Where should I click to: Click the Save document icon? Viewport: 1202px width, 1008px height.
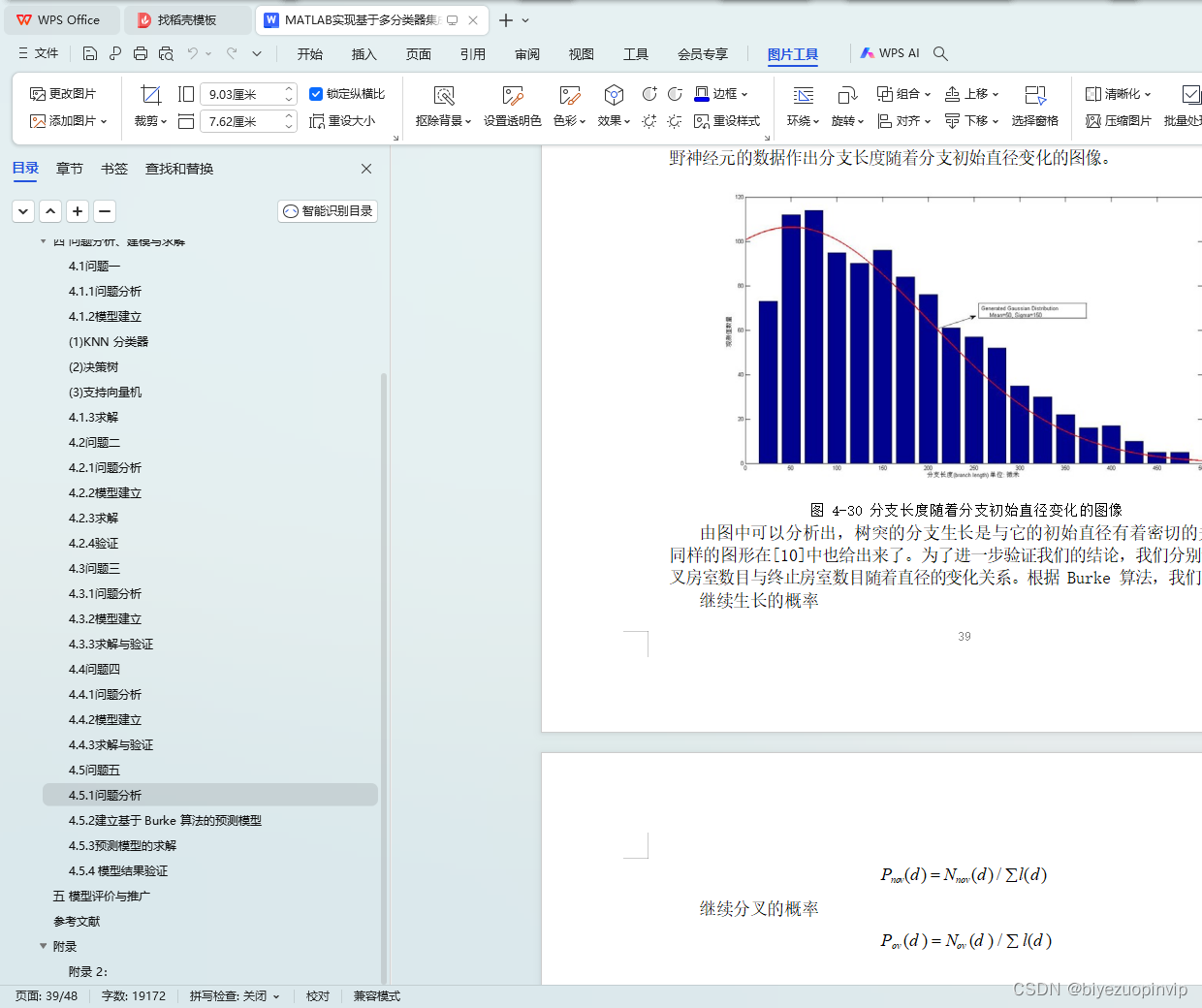(90, 53)
